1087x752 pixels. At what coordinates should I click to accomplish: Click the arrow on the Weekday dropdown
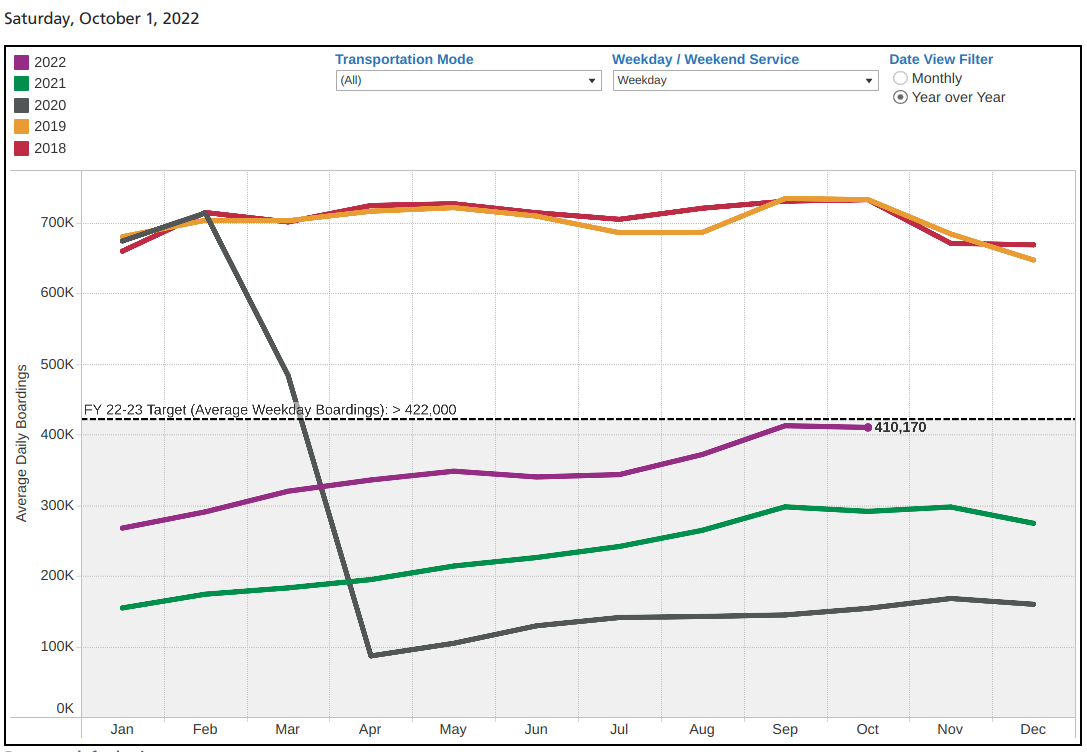(x=869, y=80)
